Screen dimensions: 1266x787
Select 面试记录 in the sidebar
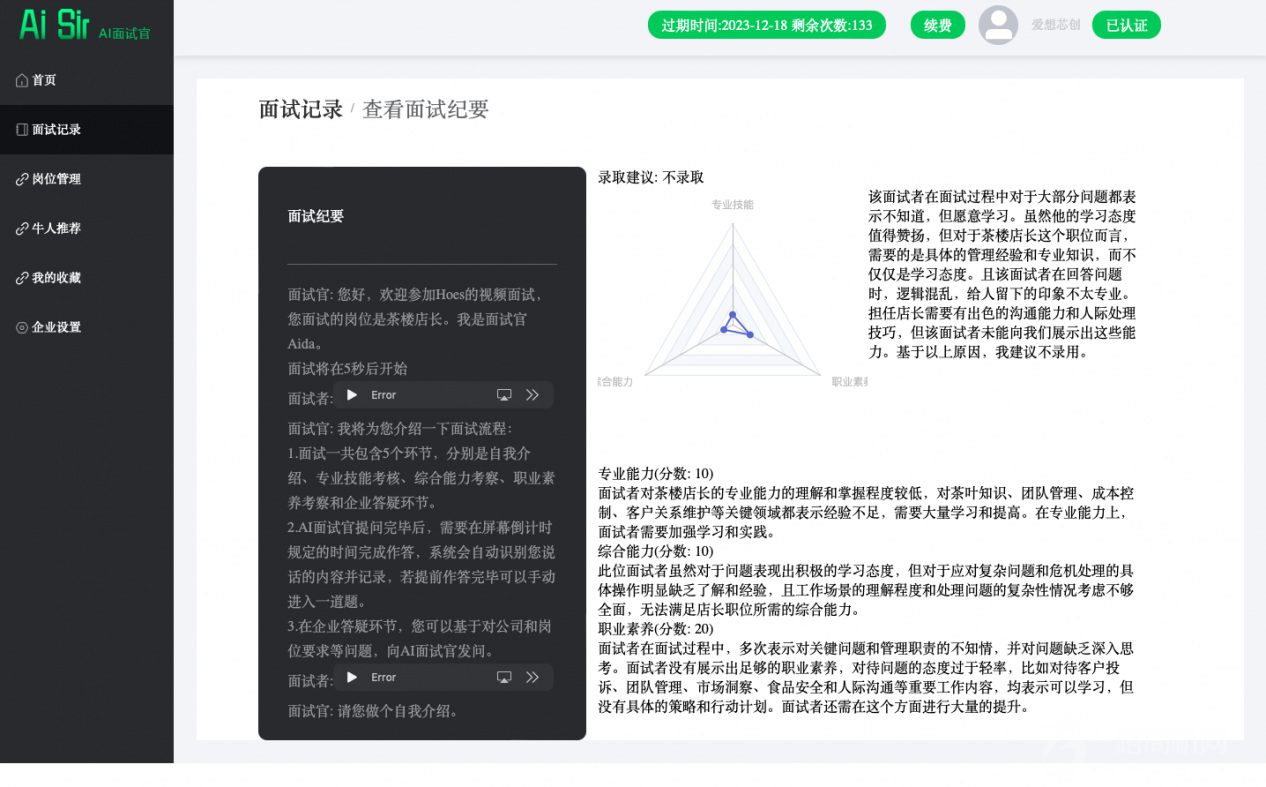click(55, 130)
